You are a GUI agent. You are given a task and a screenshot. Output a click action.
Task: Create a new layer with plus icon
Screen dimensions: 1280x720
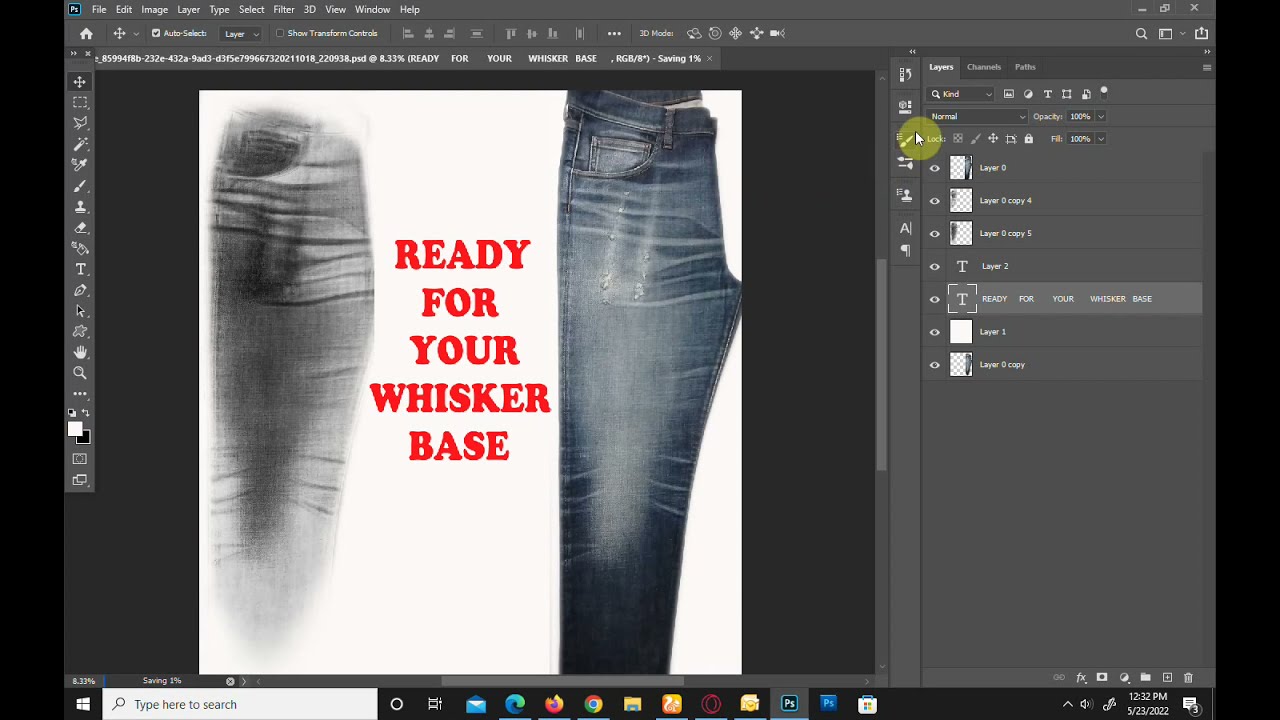(1167, 678)
